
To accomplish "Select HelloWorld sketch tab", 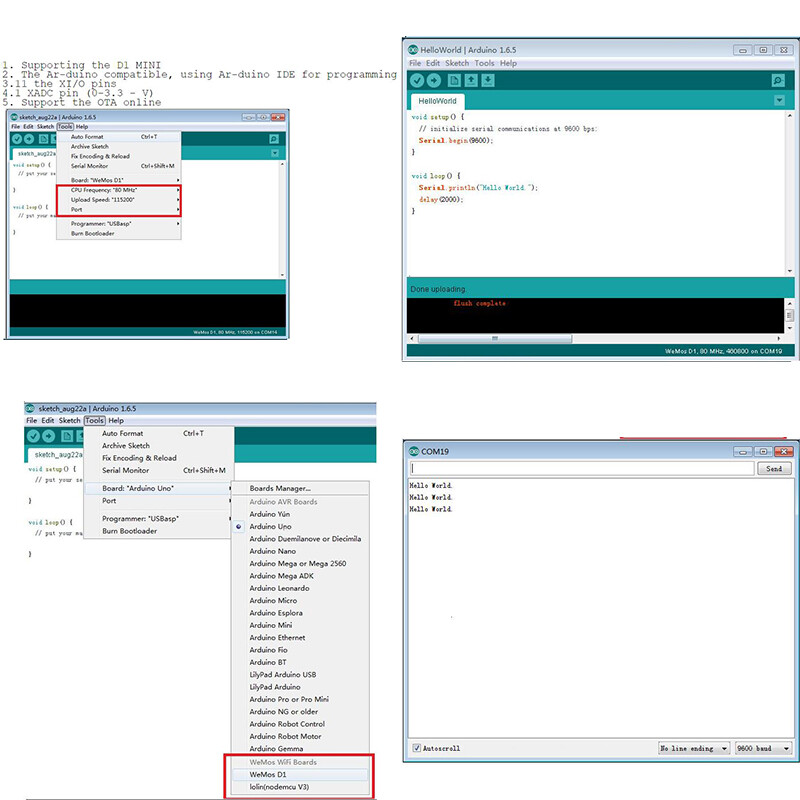I will tap(437, 101).
